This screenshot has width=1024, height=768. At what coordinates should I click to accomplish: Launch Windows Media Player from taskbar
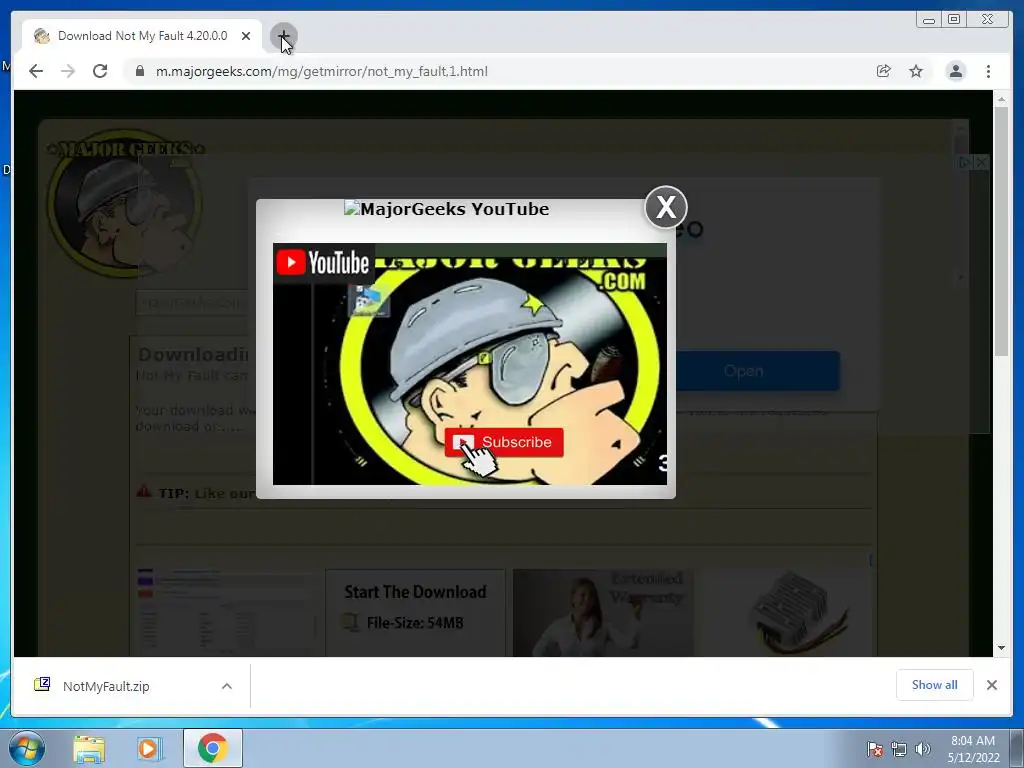150,749
